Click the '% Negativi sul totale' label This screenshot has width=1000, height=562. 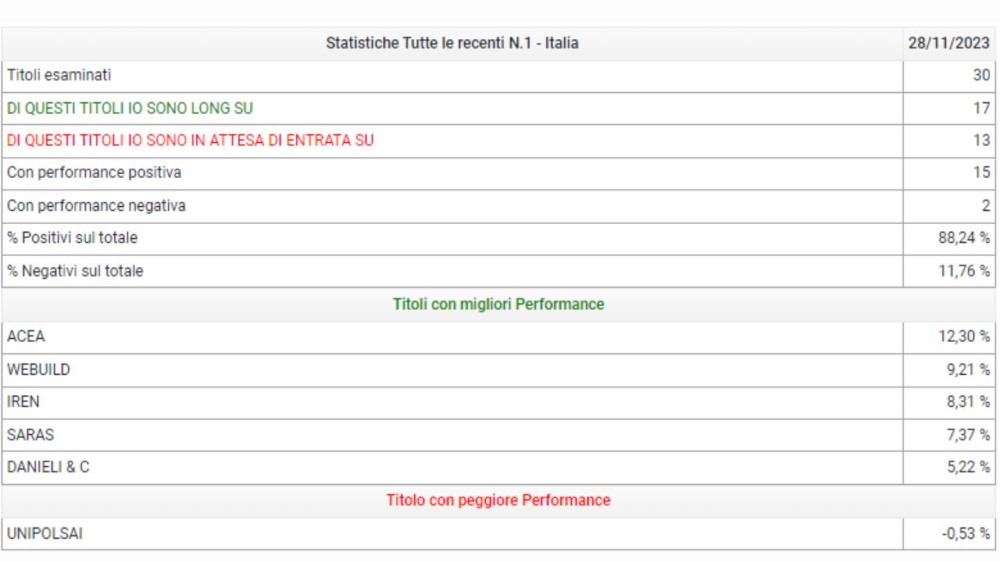tap(75, 271)
